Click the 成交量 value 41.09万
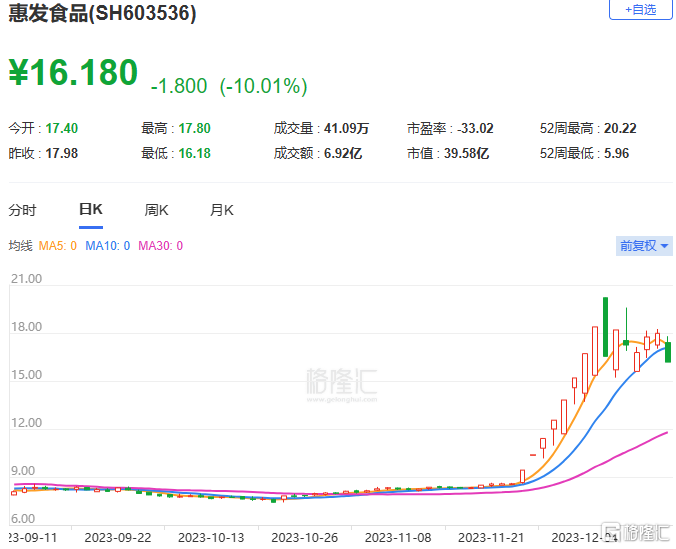Viewport: 676px width, 549px height. coord(346,128)
